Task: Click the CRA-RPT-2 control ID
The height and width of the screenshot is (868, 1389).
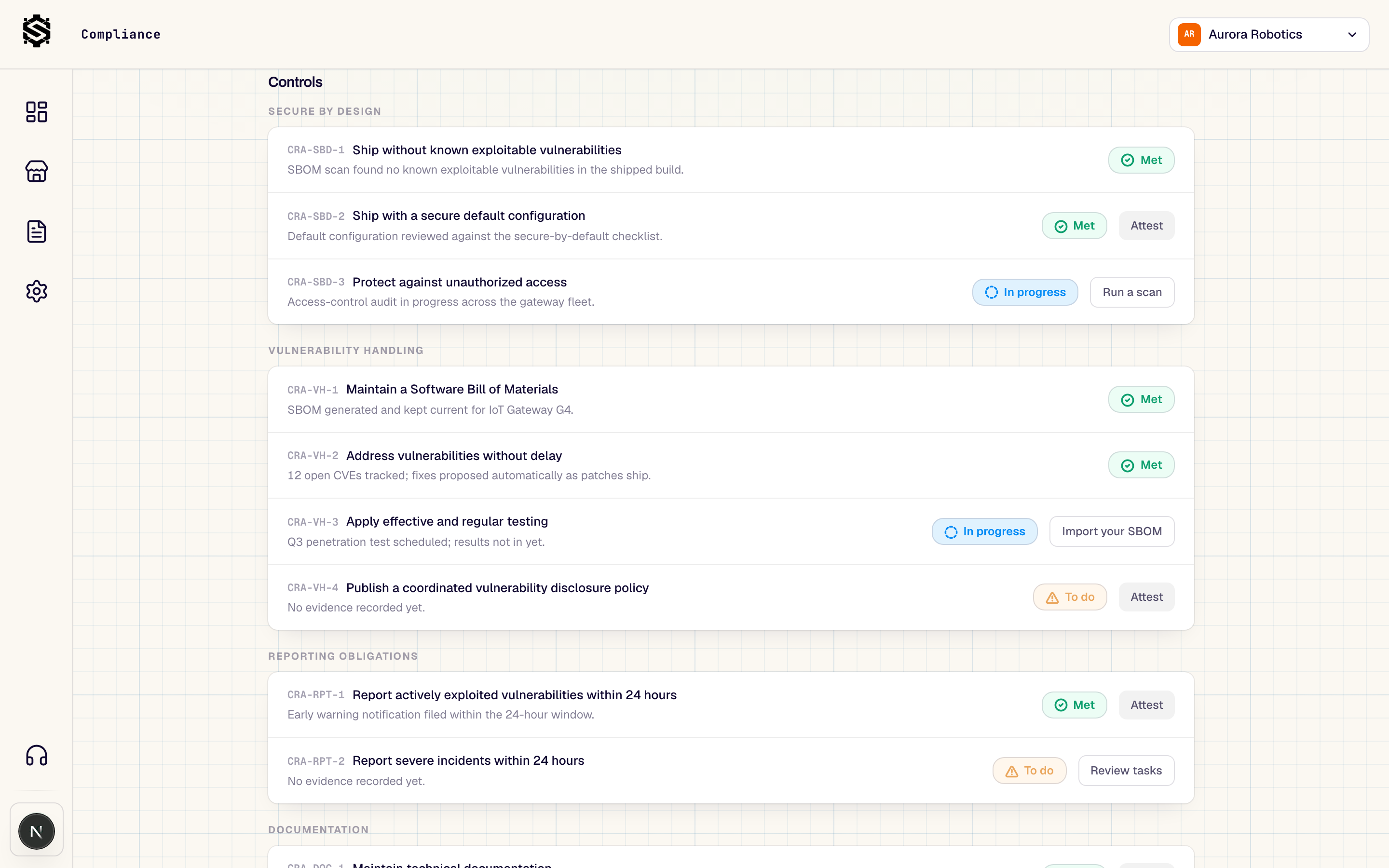Action: [x=316, y=761]
